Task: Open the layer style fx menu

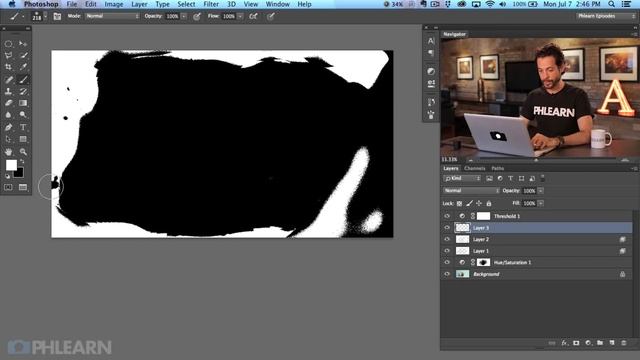Action: click(564, 343)
